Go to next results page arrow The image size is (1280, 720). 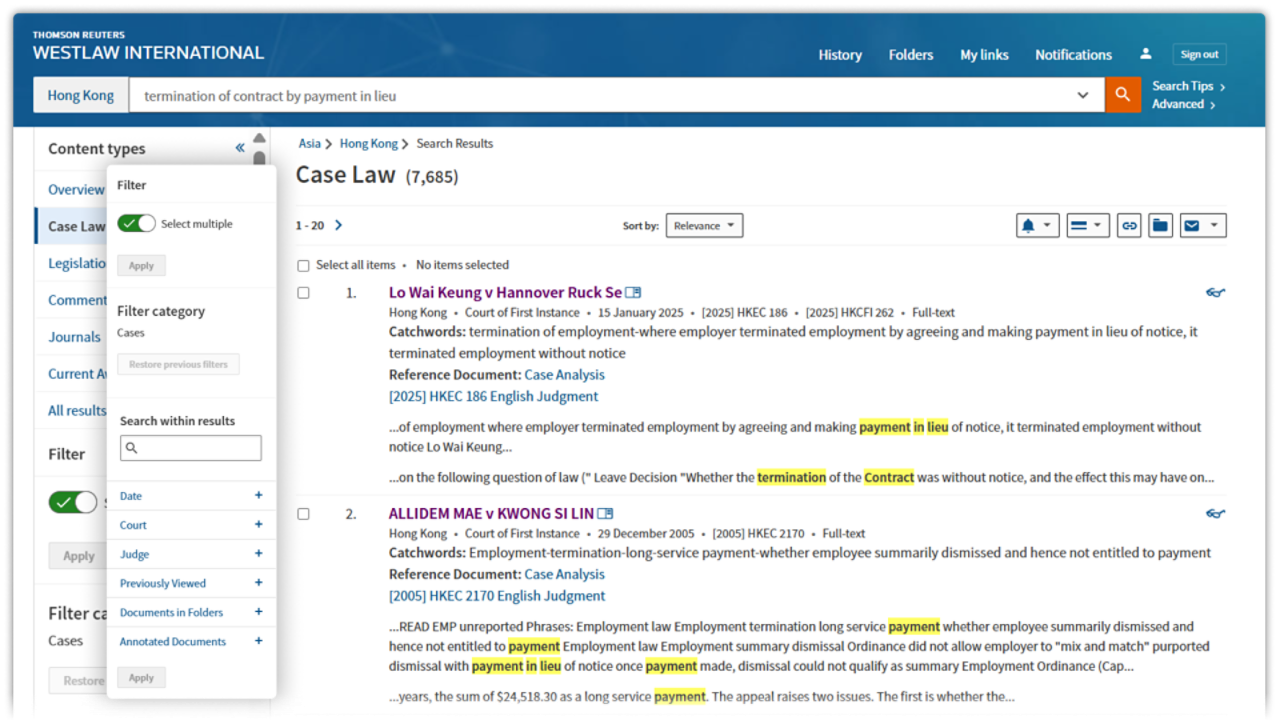pos(338,225)
